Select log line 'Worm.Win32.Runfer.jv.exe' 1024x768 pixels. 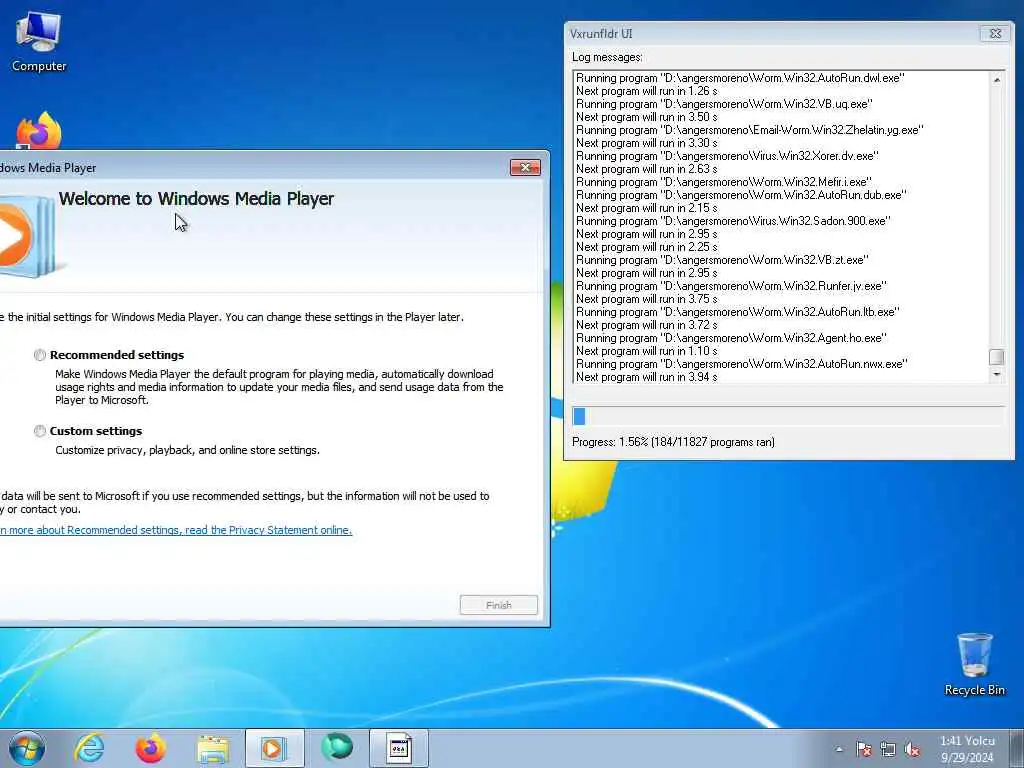click(731, 286)
